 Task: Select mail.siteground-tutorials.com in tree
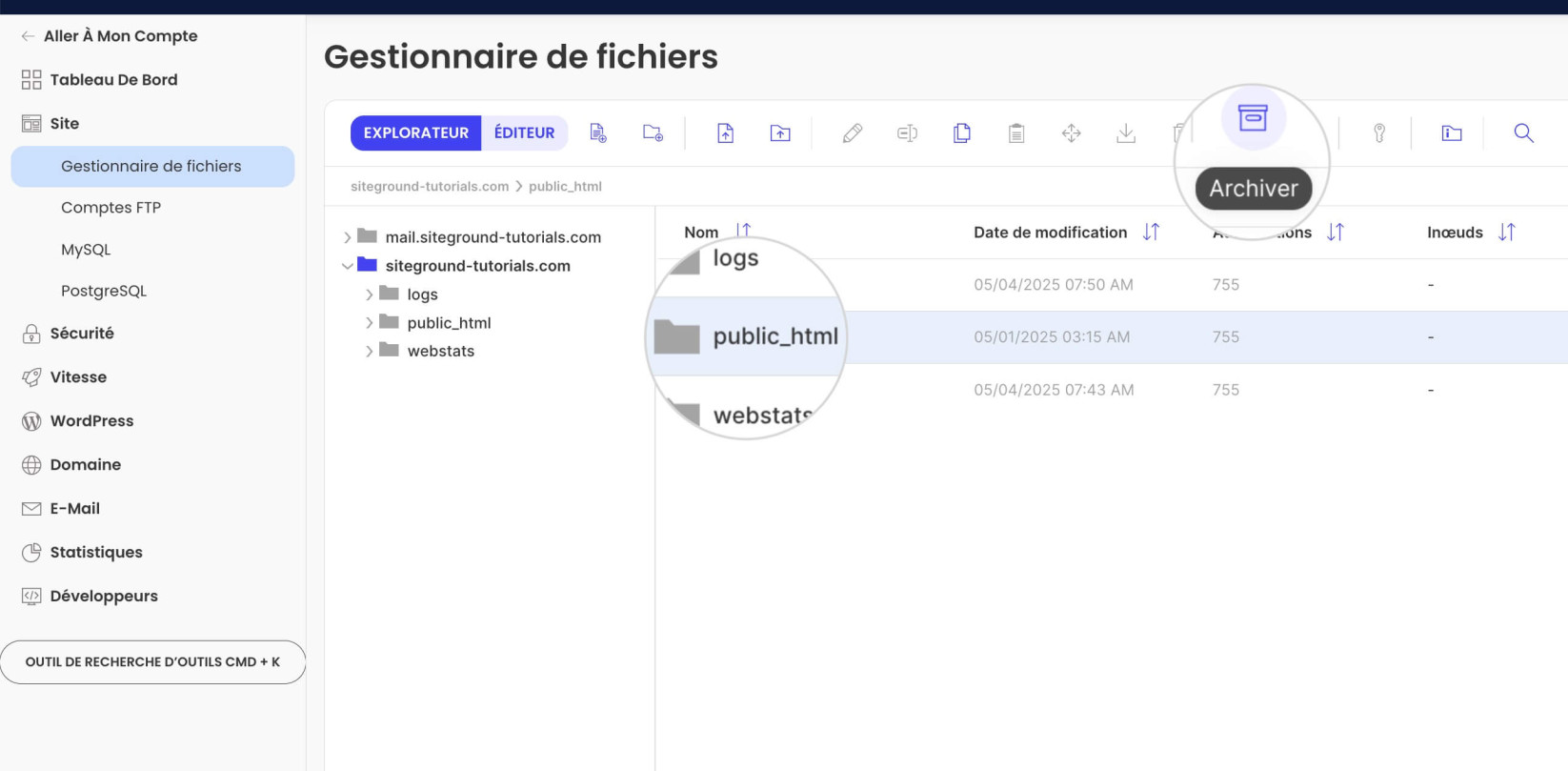point(493,237)
